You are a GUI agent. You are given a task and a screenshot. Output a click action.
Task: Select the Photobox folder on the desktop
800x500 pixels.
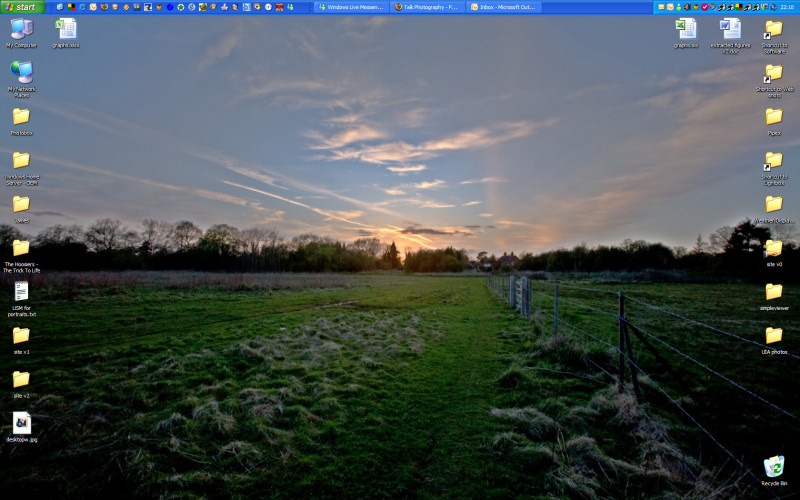tap(21, 117)
